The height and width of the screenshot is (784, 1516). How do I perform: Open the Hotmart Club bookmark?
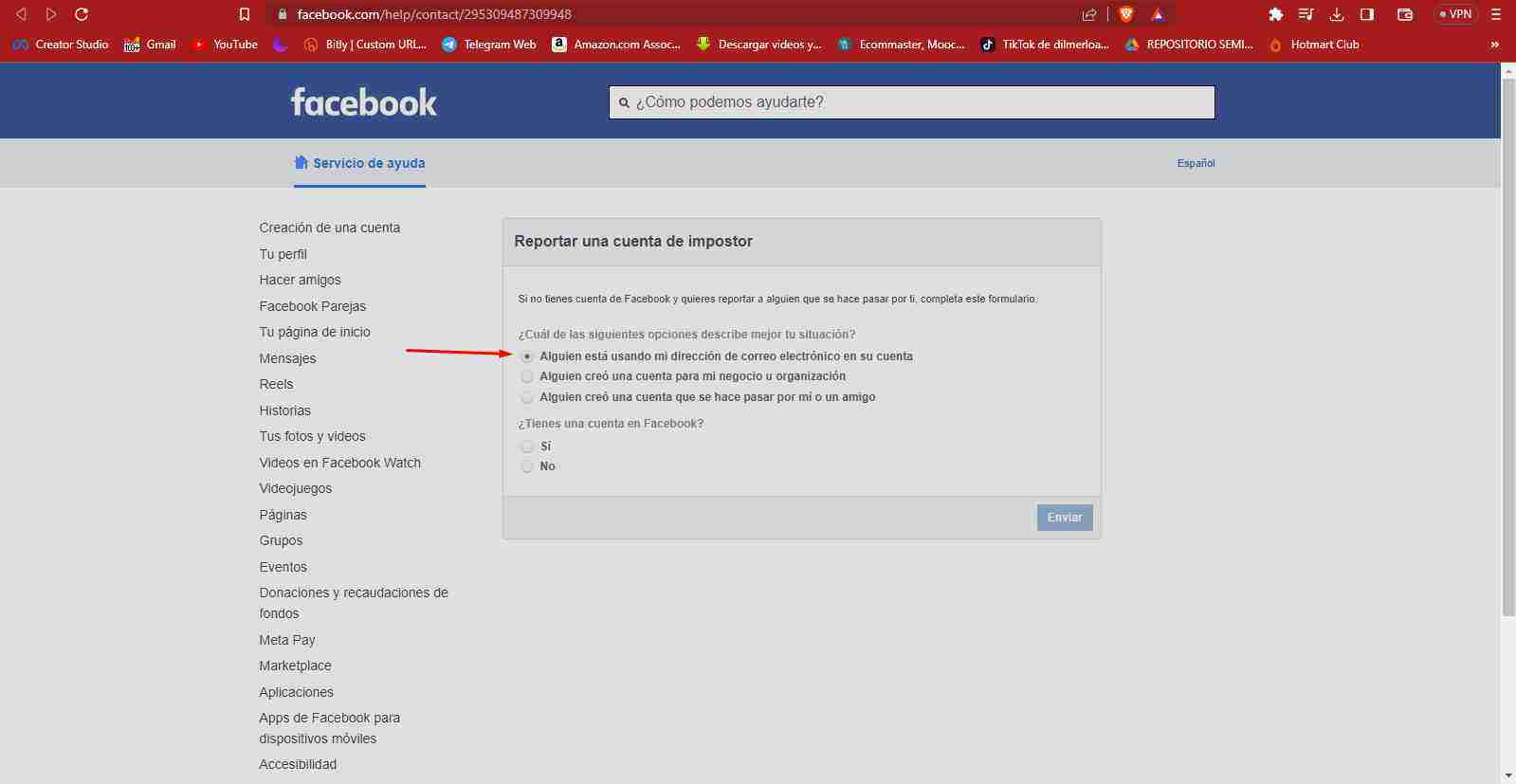click(x=1314, y=45)
